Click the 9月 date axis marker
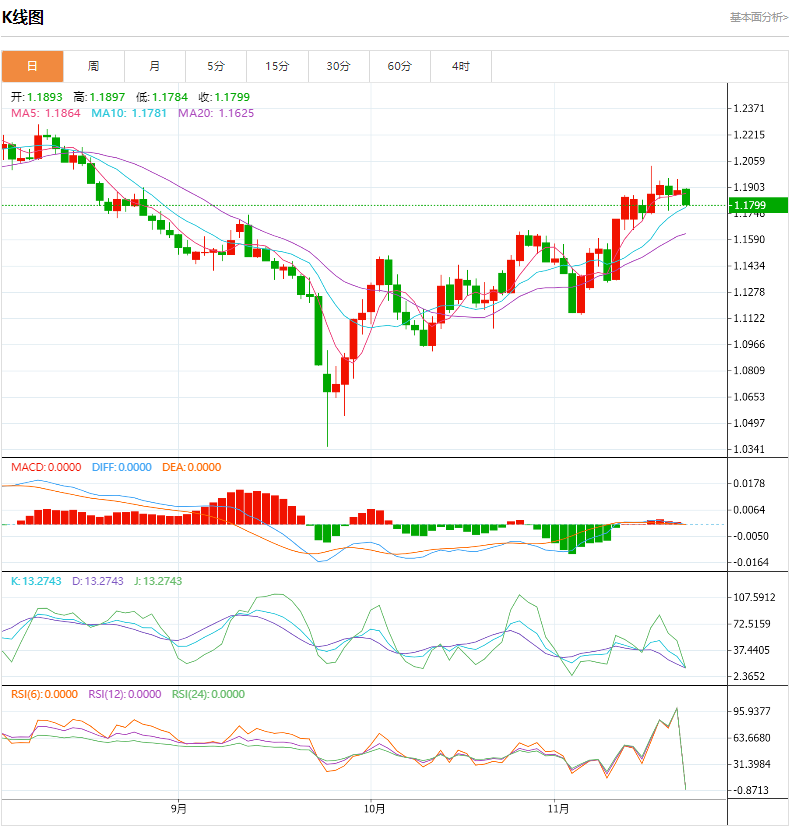The image size is (792, 829). 179,809
